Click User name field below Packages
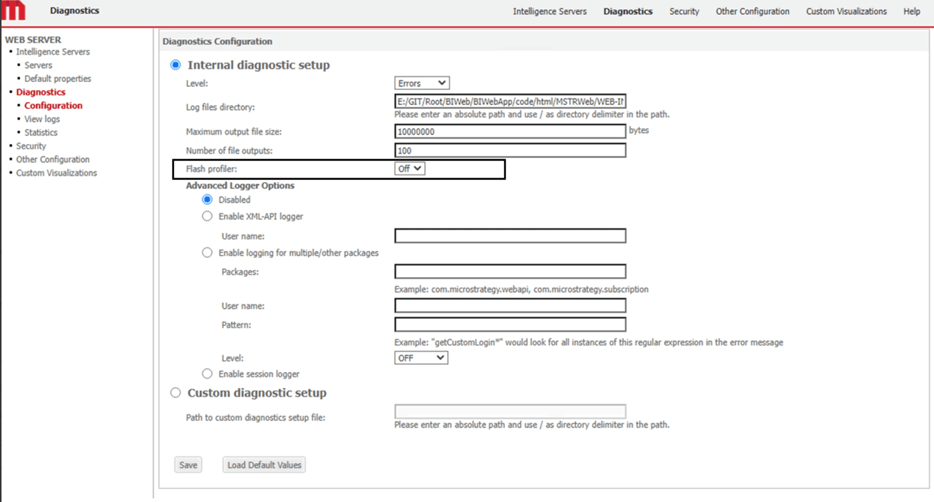Image resolution: width=934 pixels, height=502 pixels. [510, 305]
